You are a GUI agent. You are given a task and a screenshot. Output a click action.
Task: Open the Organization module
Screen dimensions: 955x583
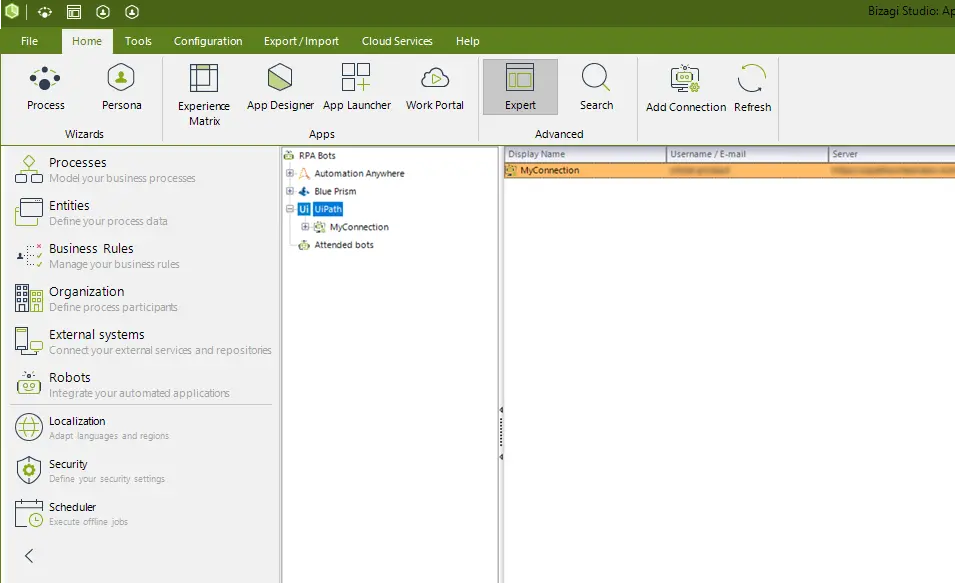pos(96,299)
